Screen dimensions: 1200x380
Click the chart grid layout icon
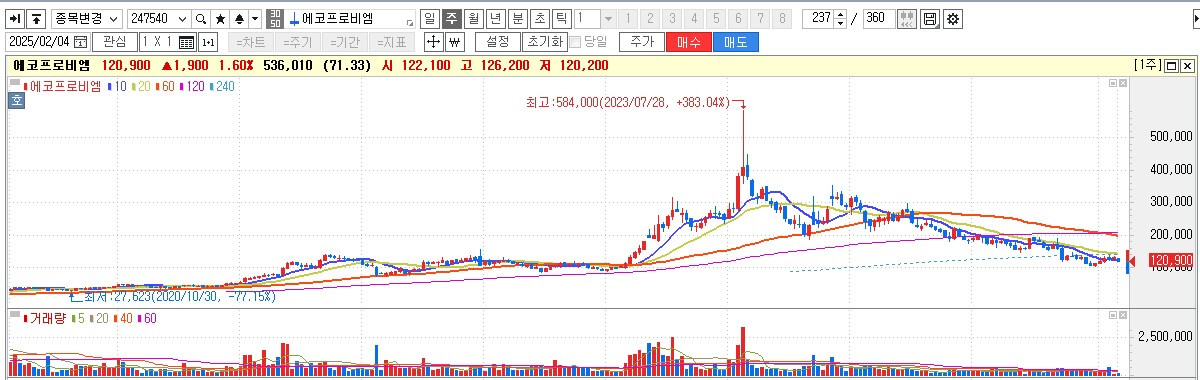point(186,42)
